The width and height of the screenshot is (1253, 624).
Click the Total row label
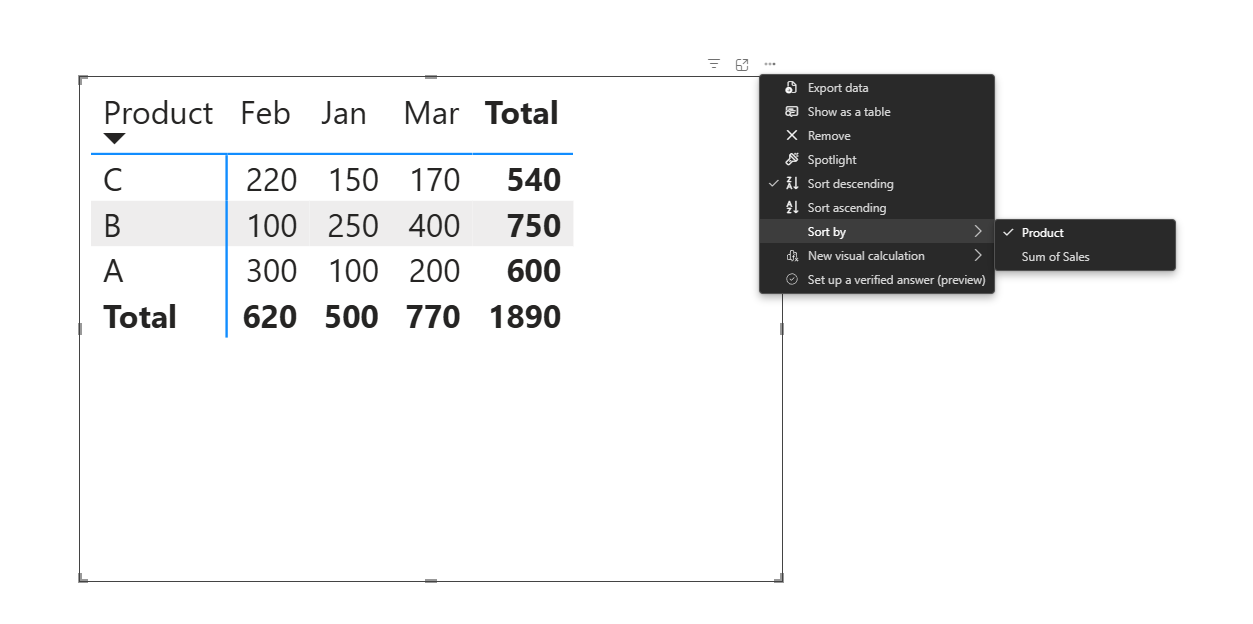click(140, 317)
